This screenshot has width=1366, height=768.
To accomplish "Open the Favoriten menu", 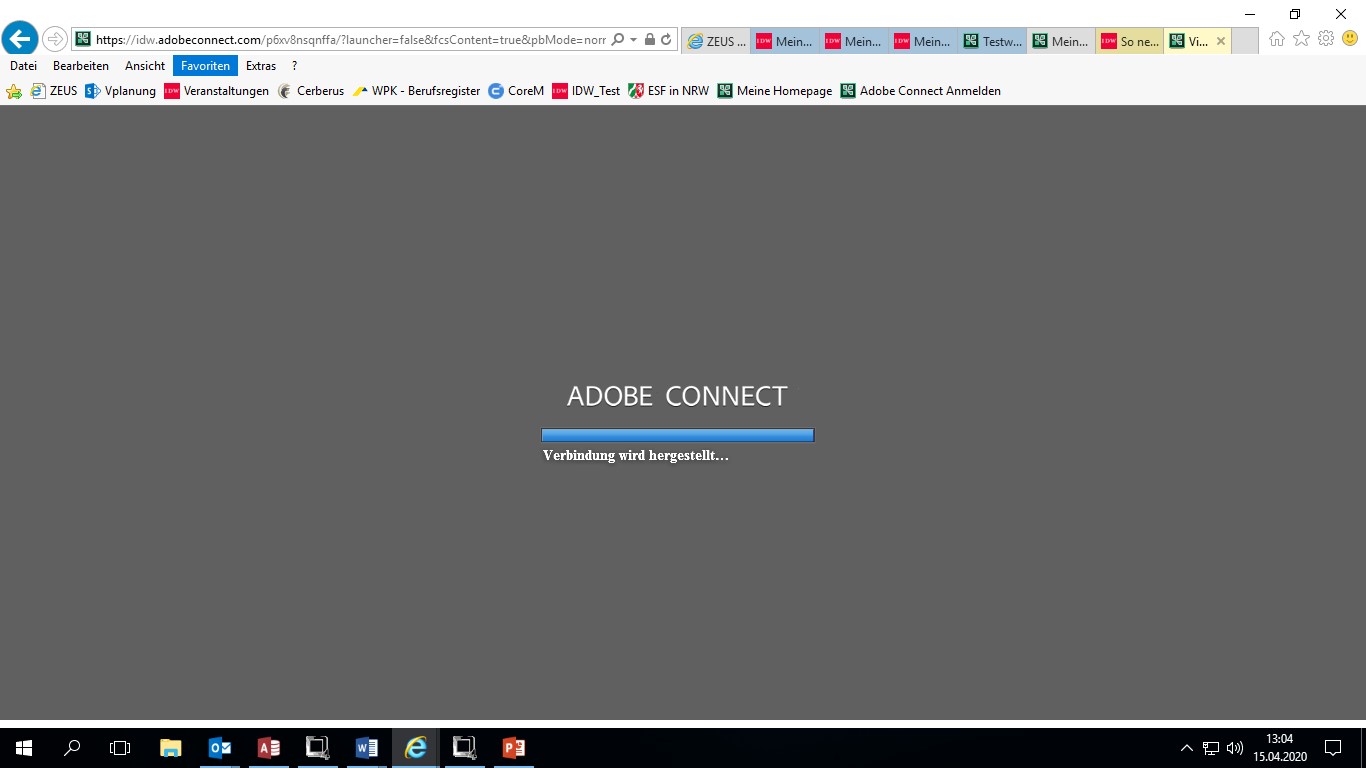I will click(205, 66).
